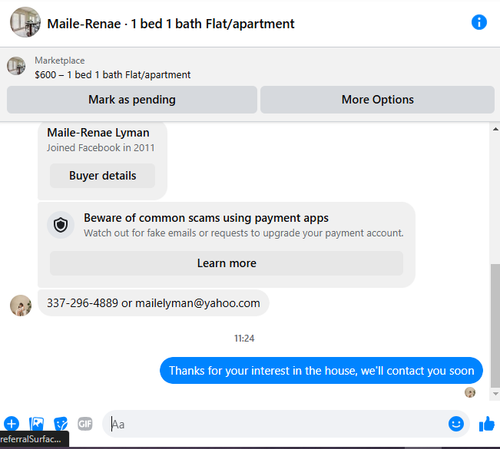Click 'Joined Facebook in 2011' text
The width and height of the screenshot is (500, 449).
point(101,148)
